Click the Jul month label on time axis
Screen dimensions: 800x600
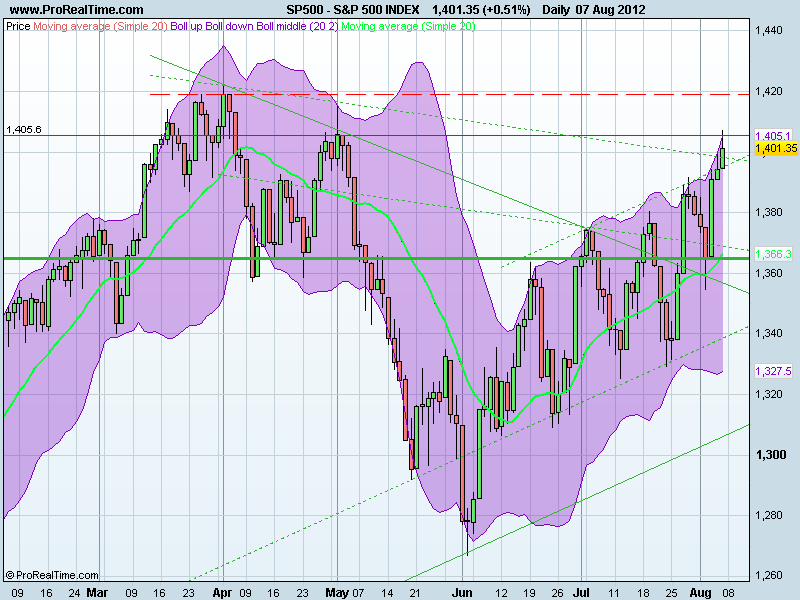pyautogui.click(x=581, y=593)
